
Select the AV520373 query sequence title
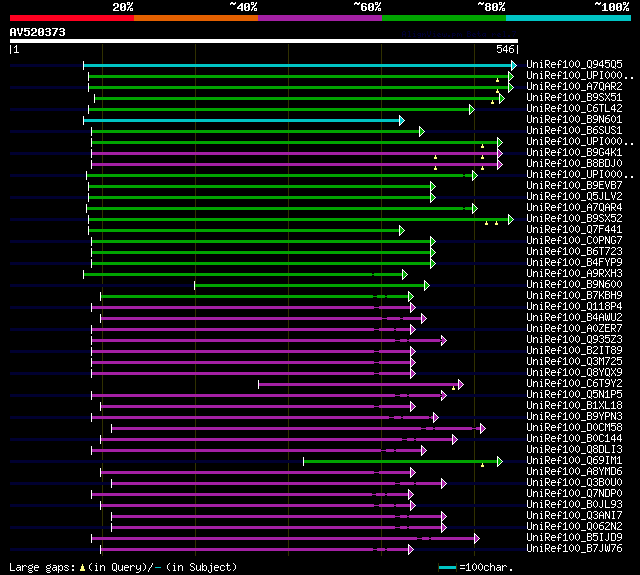click(38, 32)
